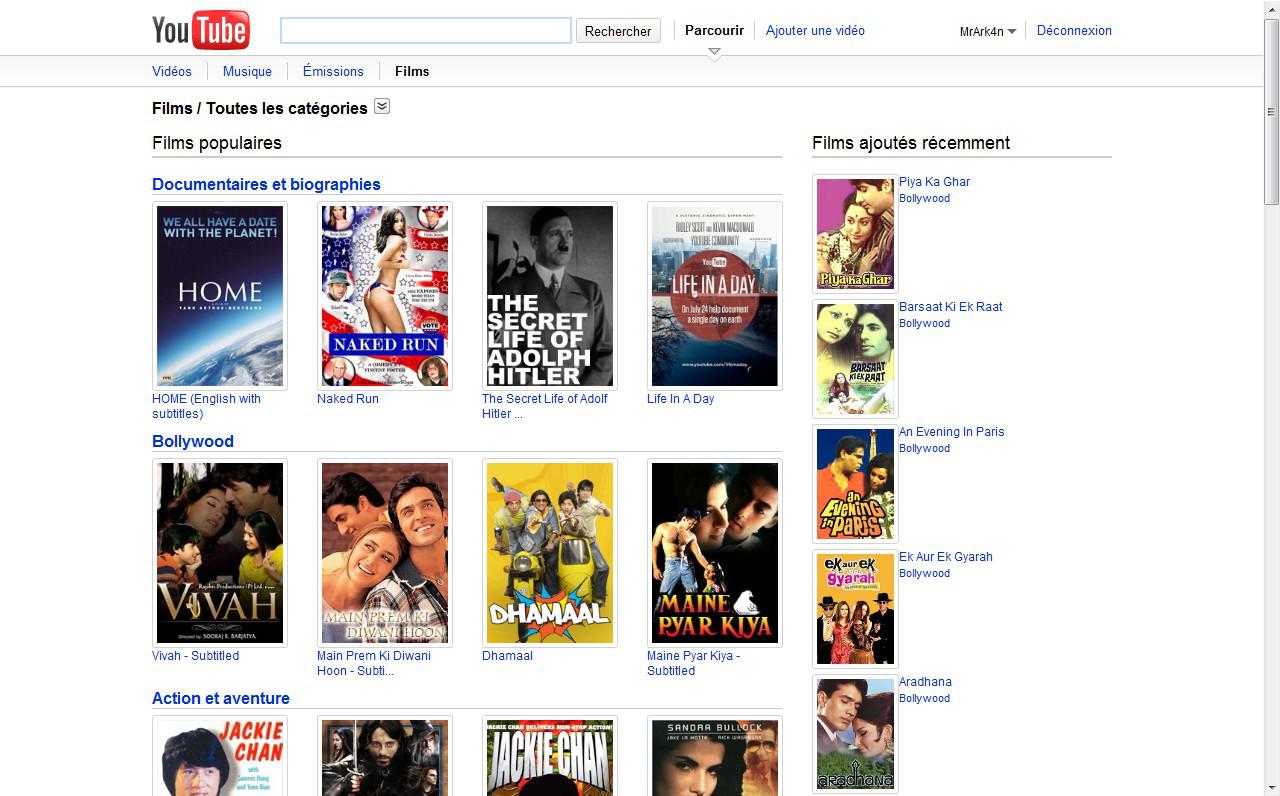The height and width of the screenshot is (796, 1280).
Task: Click the Ek Aur Ek Gyarah thumbnail
Action: (855, 609)
